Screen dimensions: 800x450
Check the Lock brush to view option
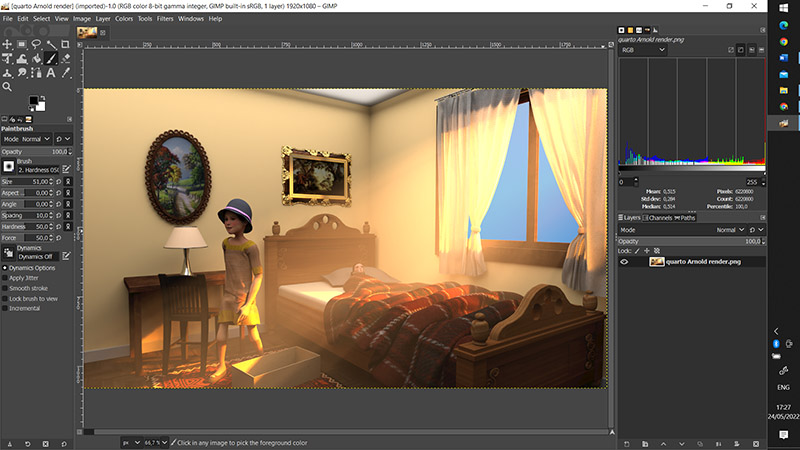point(4,300)
